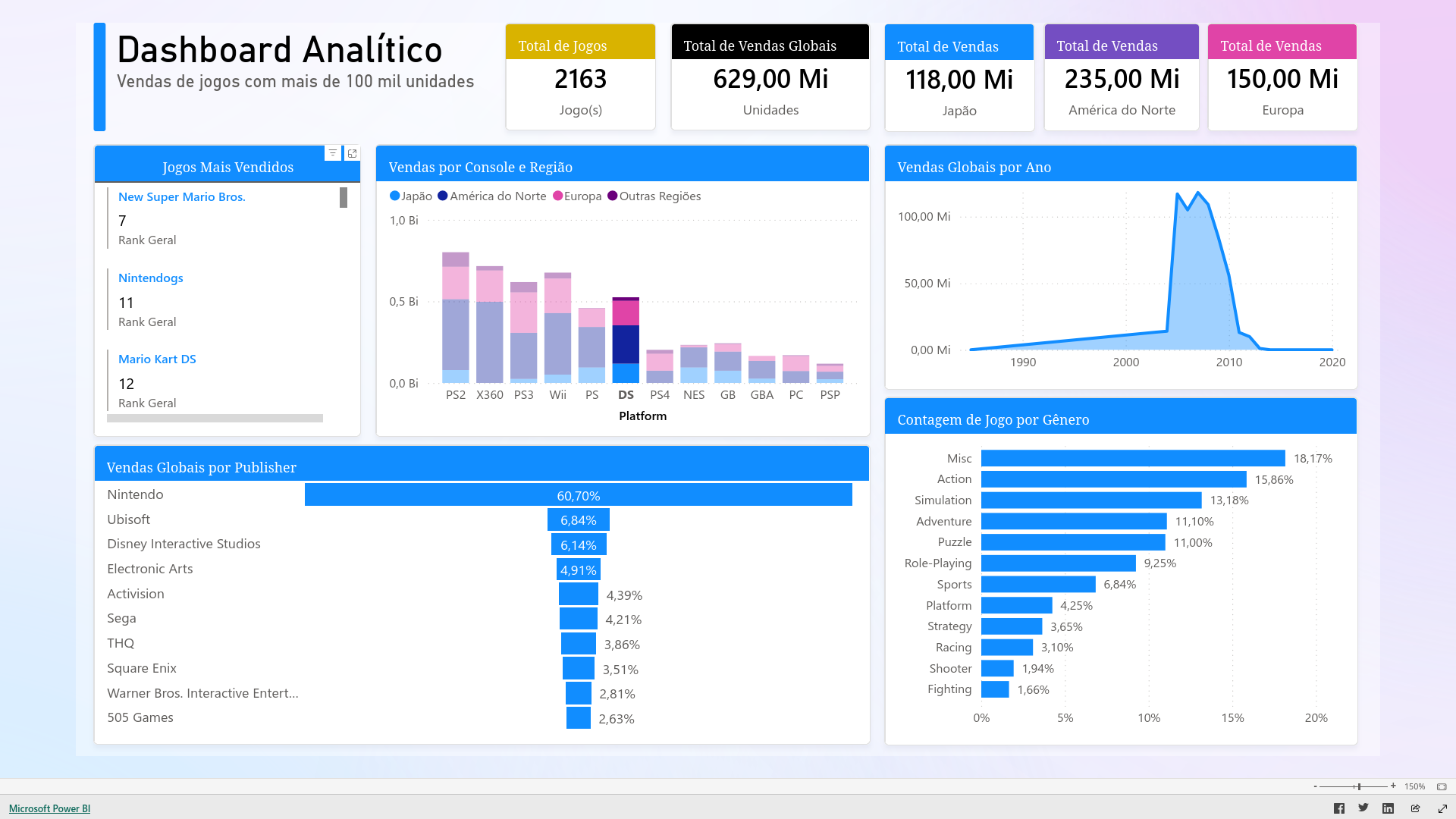Click the 150% zoom level text
The width and height of the screenshot is (1456, 819).
tap(1414, 786)
